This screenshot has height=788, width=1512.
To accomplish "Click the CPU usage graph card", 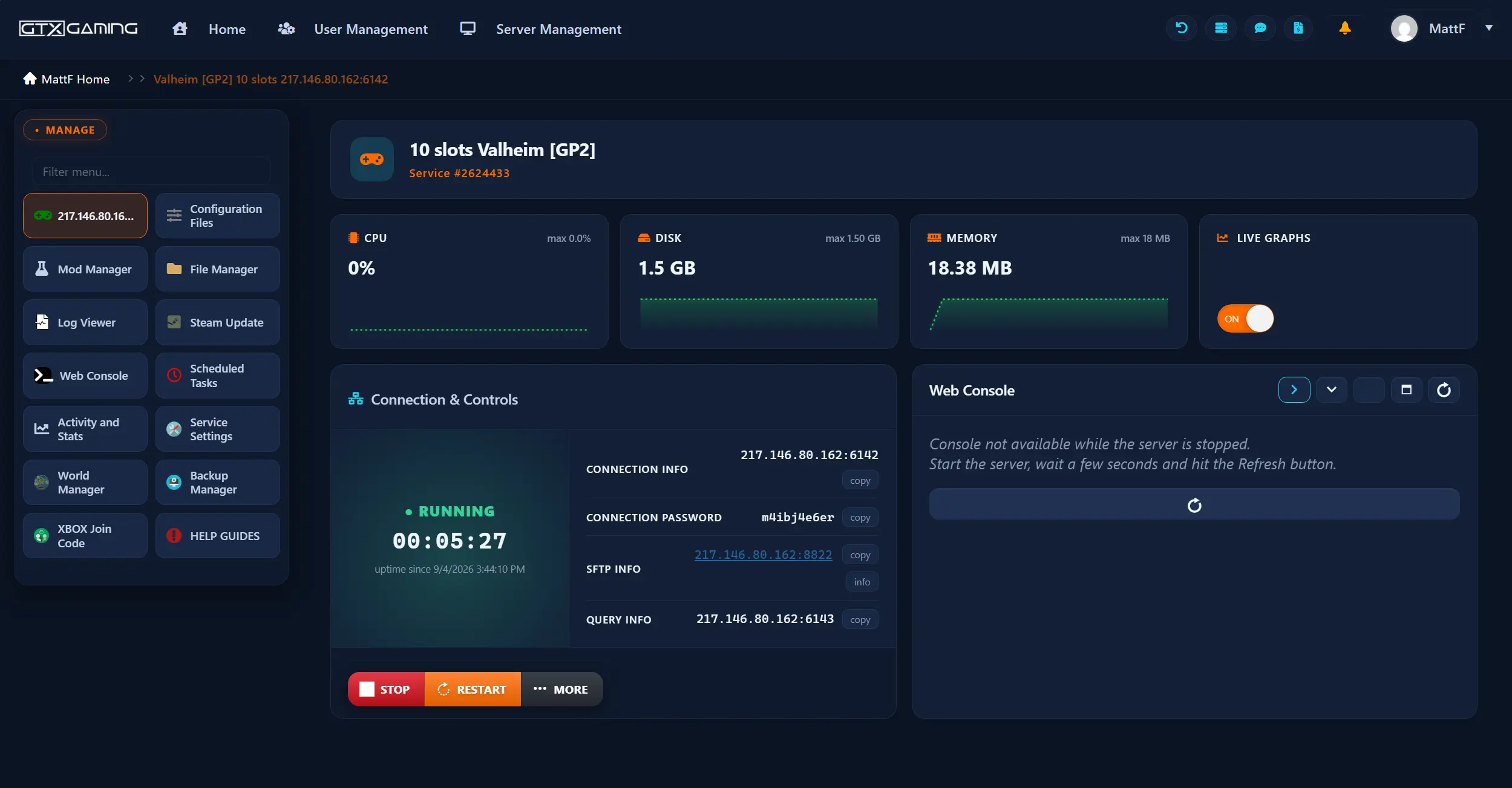I will [x=469, y=281].
